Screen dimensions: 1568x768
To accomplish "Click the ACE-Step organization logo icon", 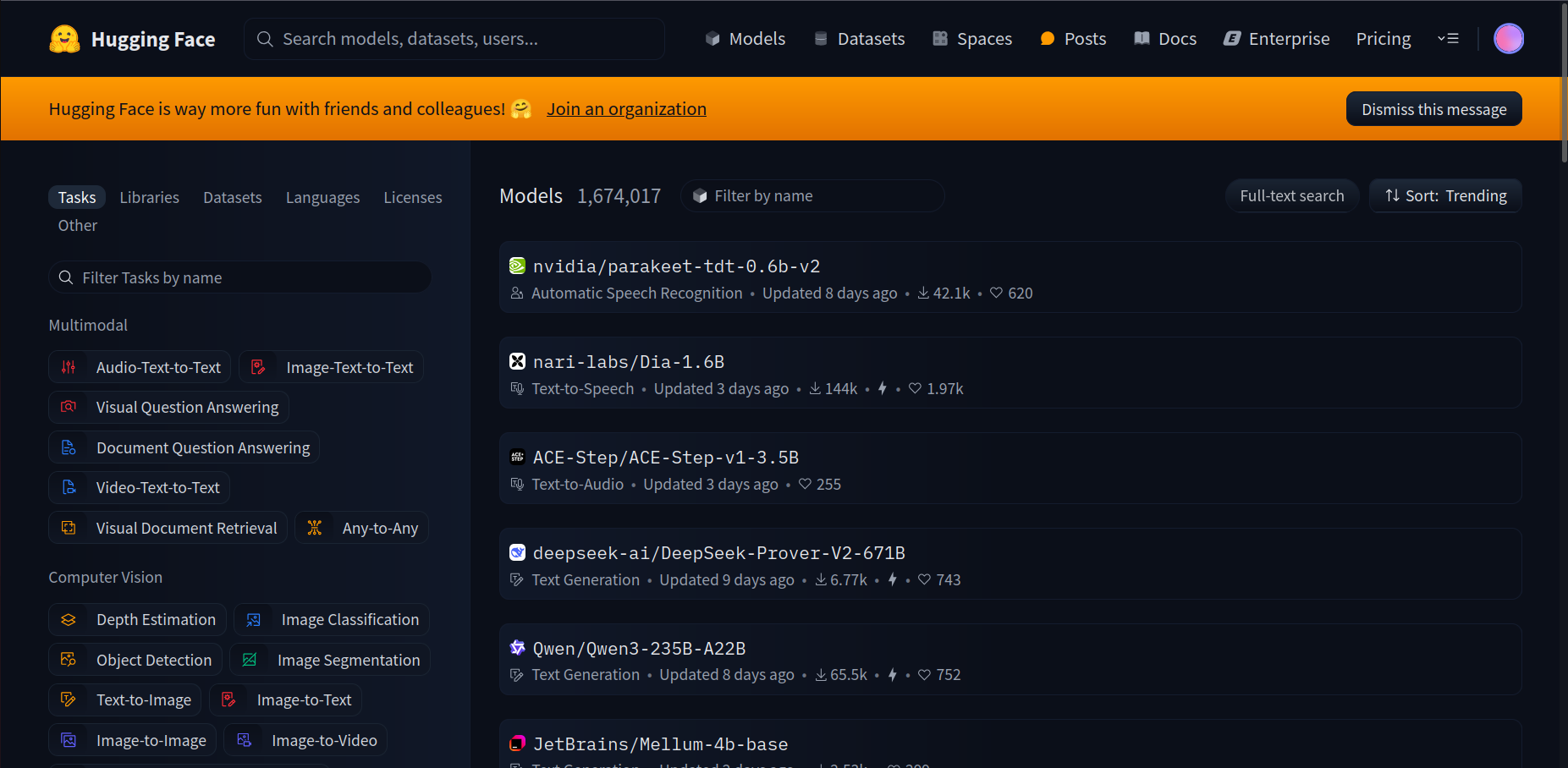I will (x=517, y=458).
